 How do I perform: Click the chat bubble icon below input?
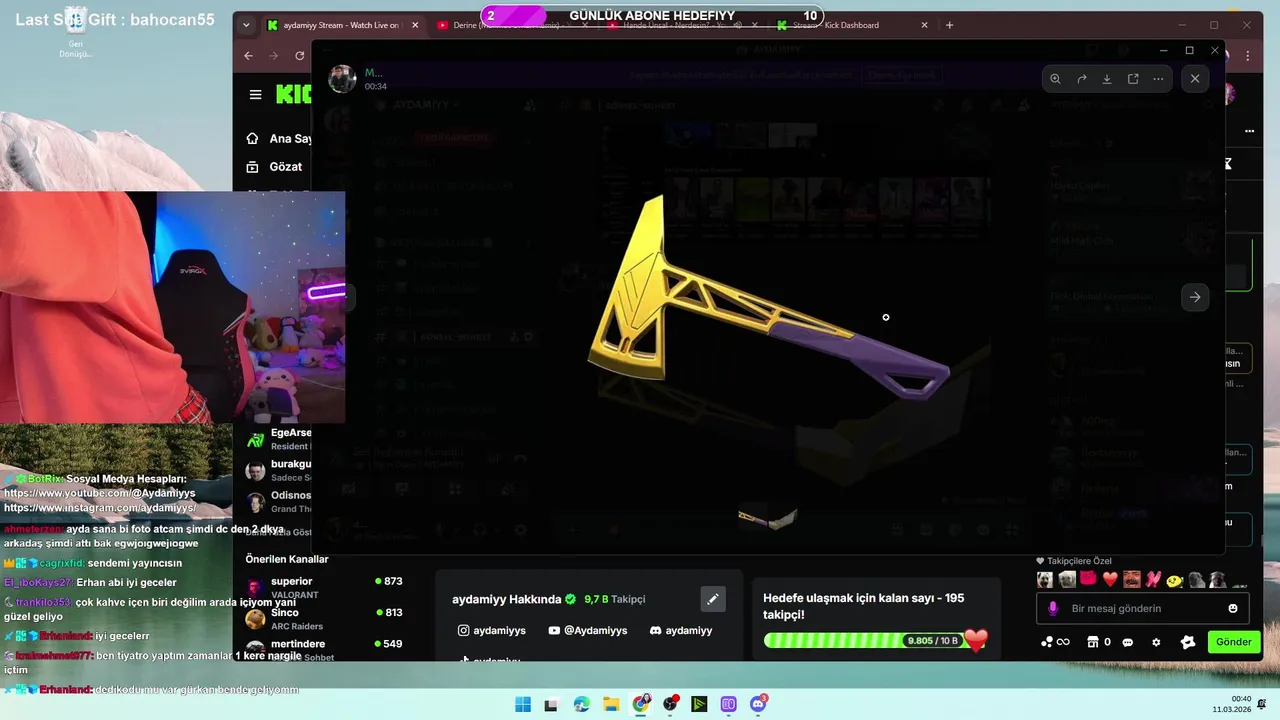coord(1128,642)
